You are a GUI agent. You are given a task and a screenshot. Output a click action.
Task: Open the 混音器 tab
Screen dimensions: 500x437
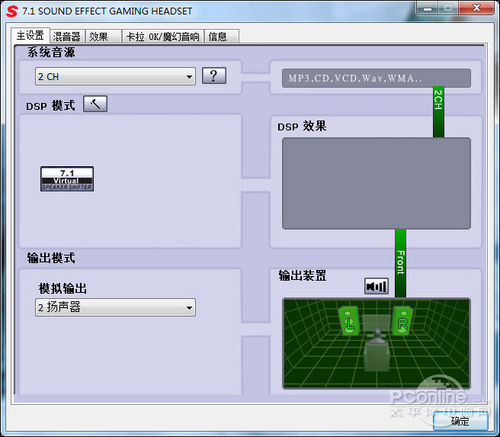67,36
